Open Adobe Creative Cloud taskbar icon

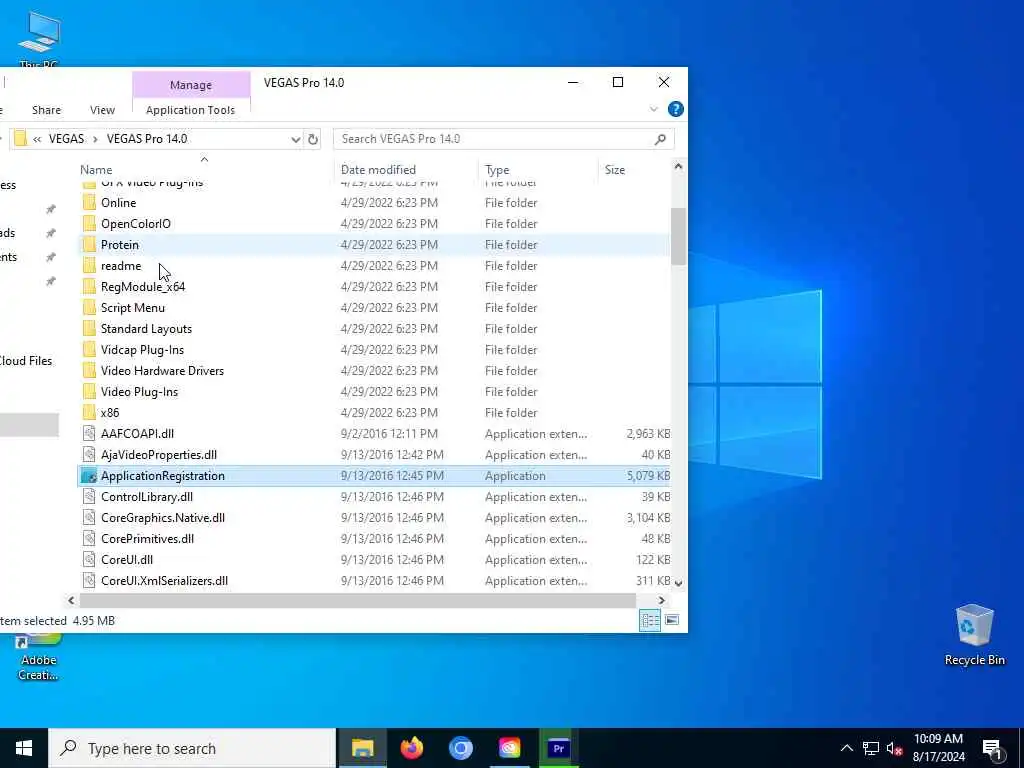click(509, 748)
